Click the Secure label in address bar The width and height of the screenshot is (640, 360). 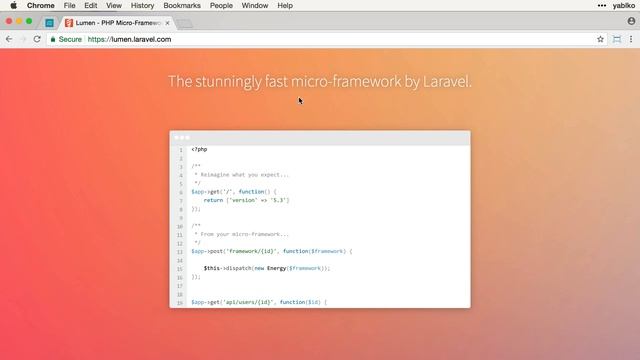70,39
